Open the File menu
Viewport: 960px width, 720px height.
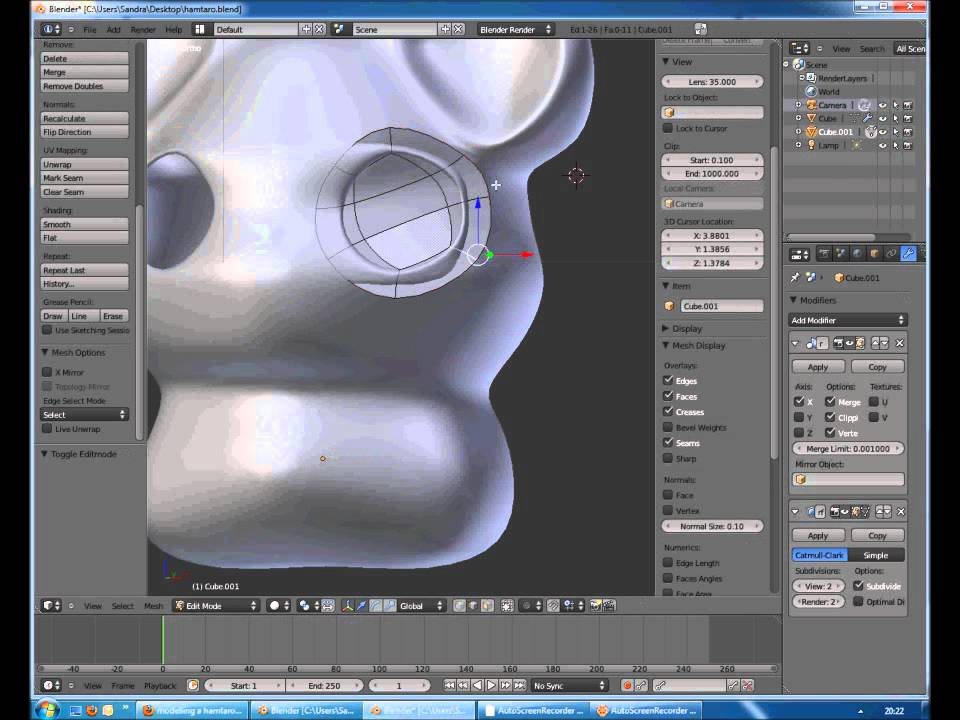click(89, 29)
